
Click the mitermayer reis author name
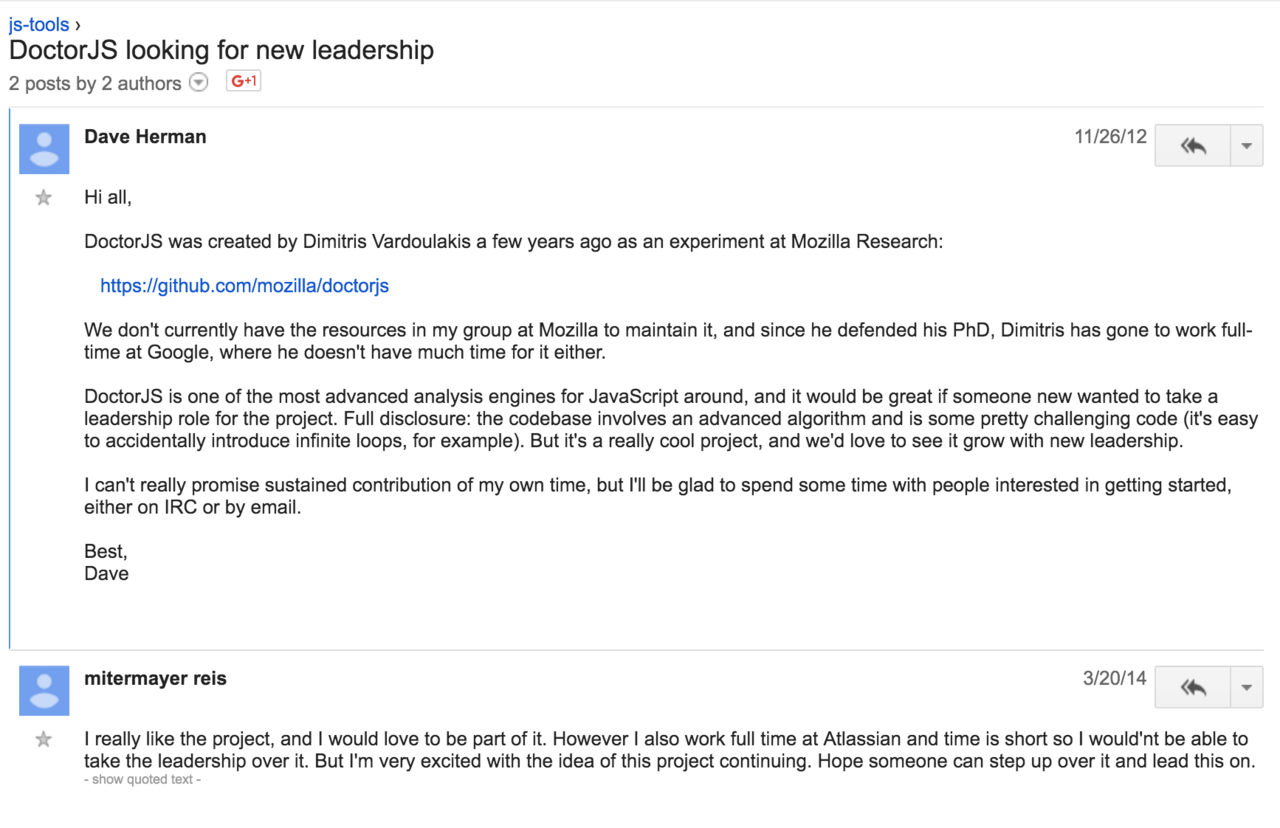[x=155, y=678]
